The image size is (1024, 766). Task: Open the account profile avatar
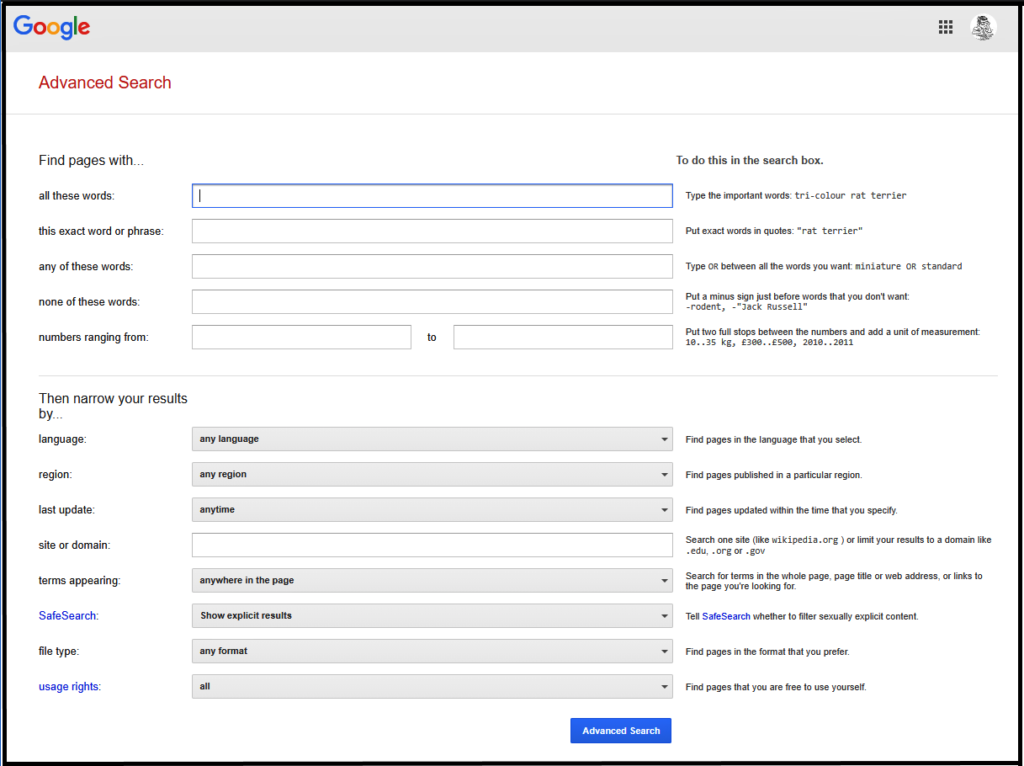(x=983, y=27)
